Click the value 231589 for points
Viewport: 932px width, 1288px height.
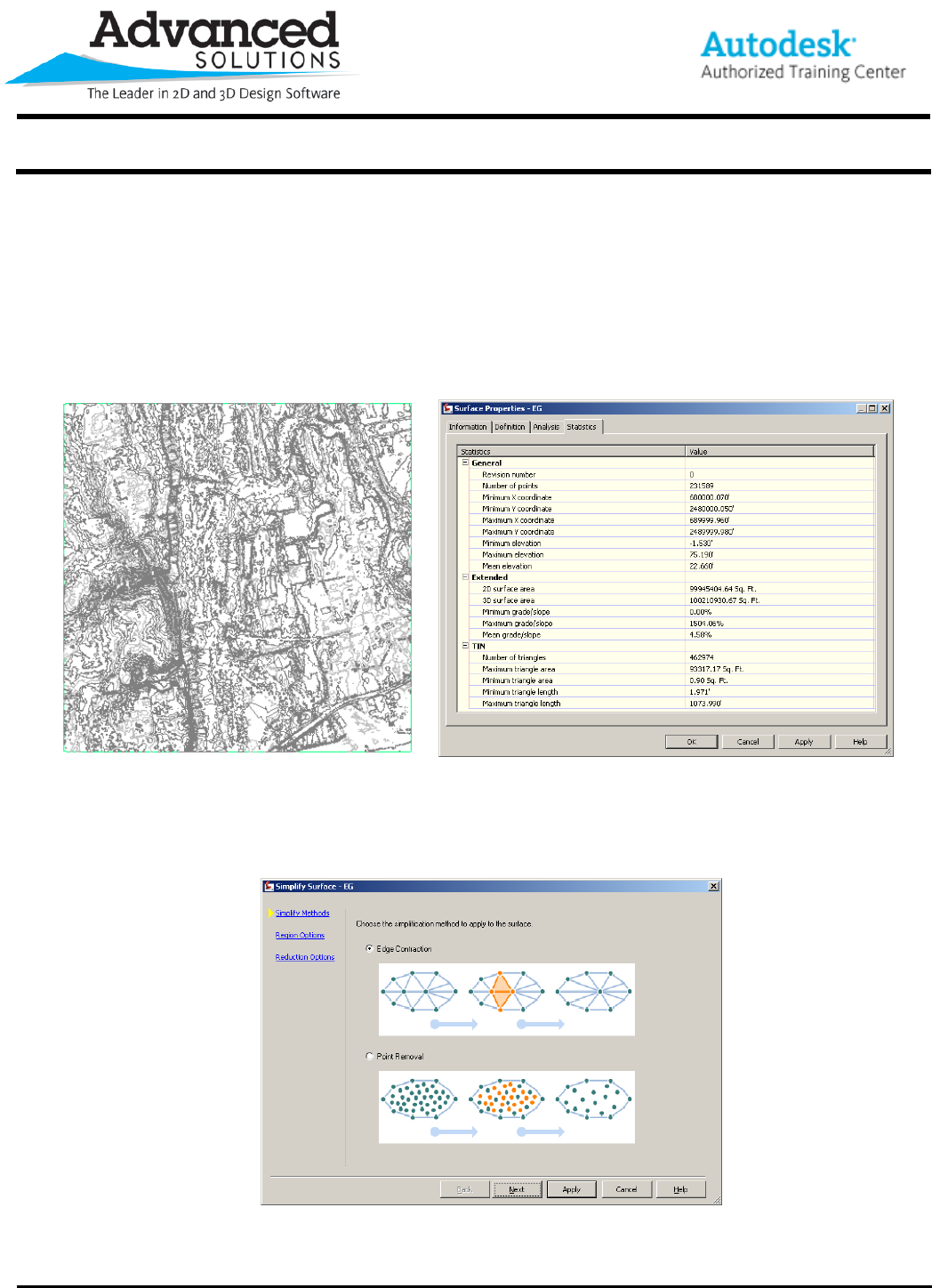tap(701, 486)
